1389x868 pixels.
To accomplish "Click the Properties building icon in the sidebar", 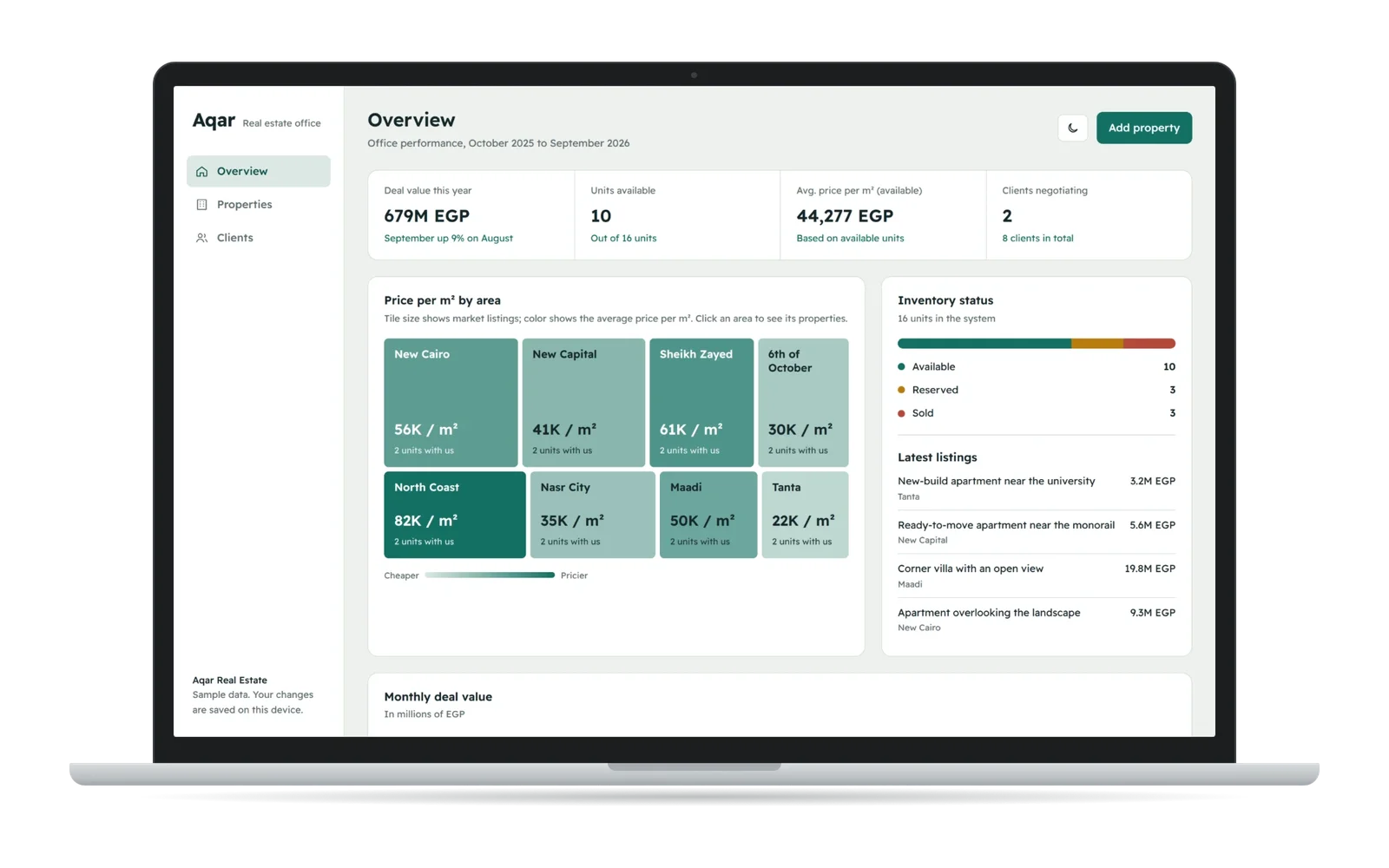I will (x=201, y=205).
